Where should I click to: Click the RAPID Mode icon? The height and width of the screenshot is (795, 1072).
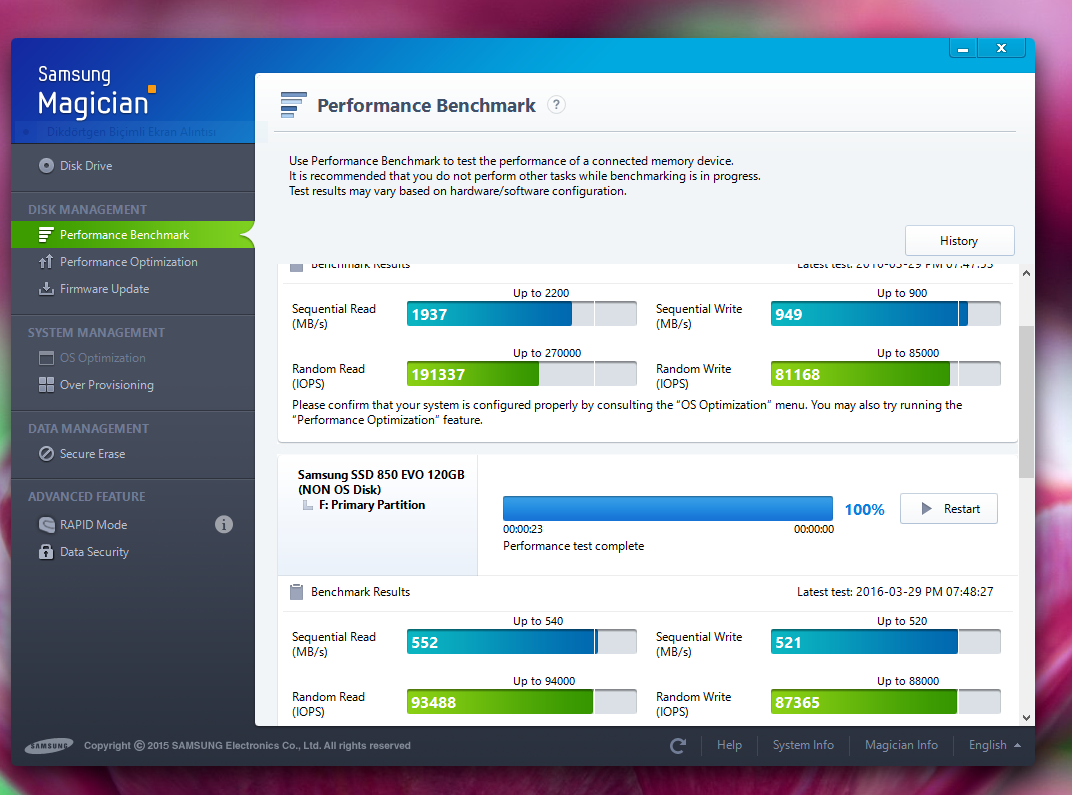(x=46, y=524)
